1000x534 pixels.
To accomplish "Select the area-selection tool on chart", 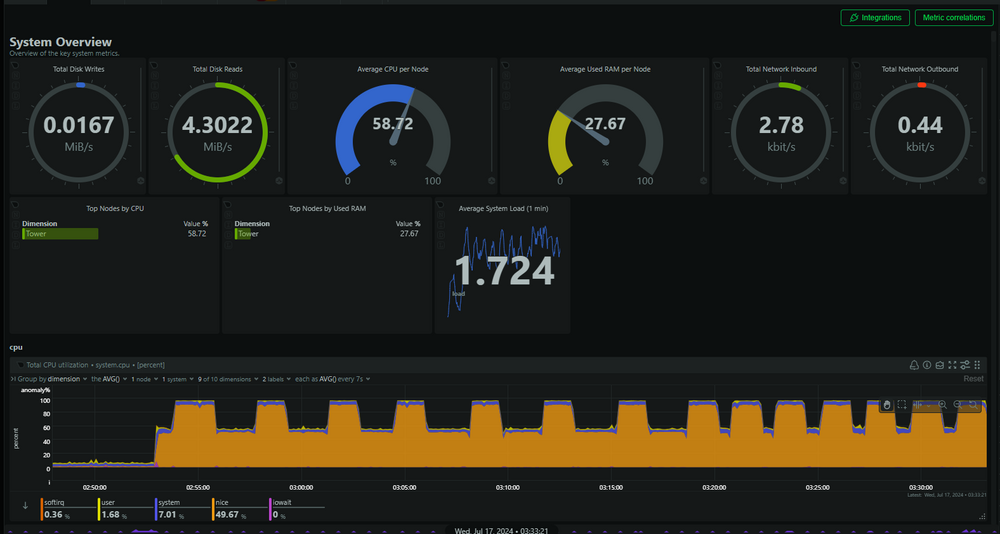I will point(902,404).
